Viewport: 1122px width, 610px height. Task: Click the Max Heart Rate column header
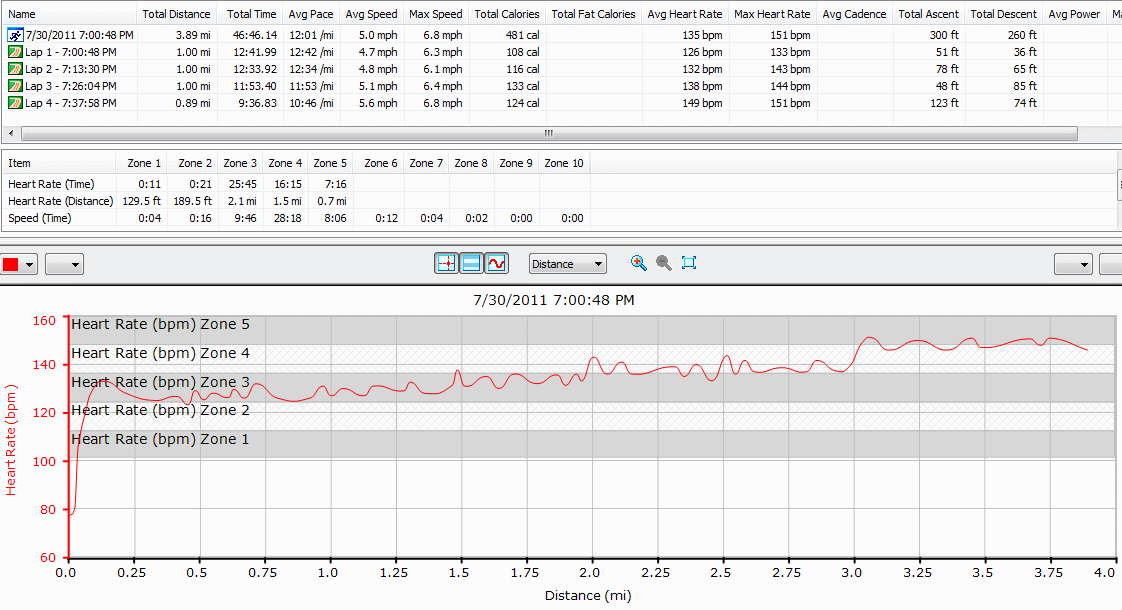click(772, 14)
